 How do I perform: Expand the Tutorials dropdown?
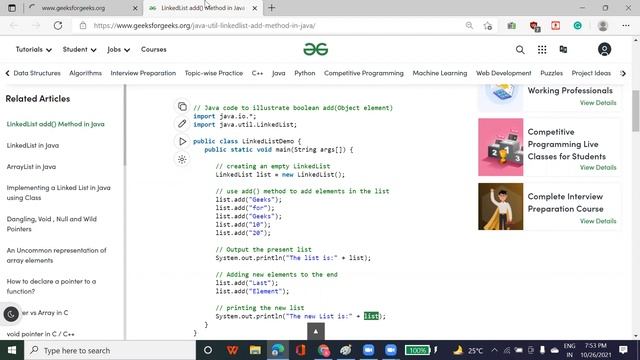[x=33, y=49]
